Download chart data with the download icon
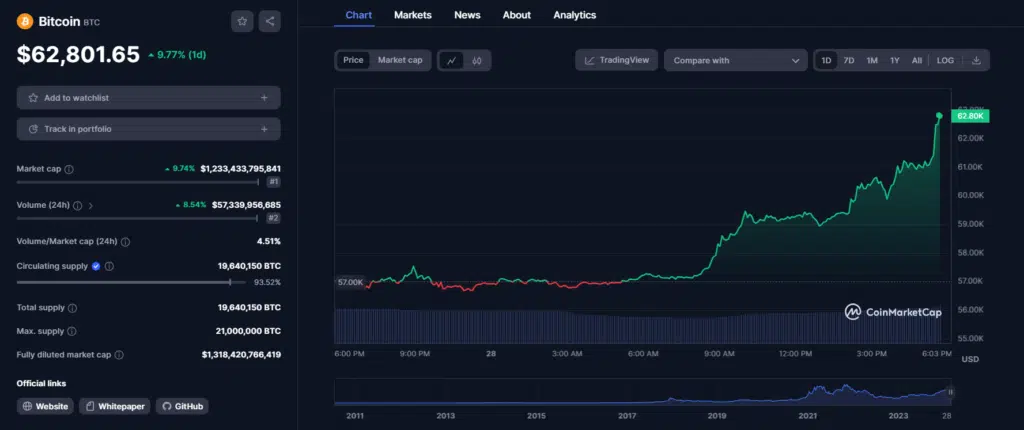Image resolution: width=1024 pixels, height=430 pixels. point(976,60)
